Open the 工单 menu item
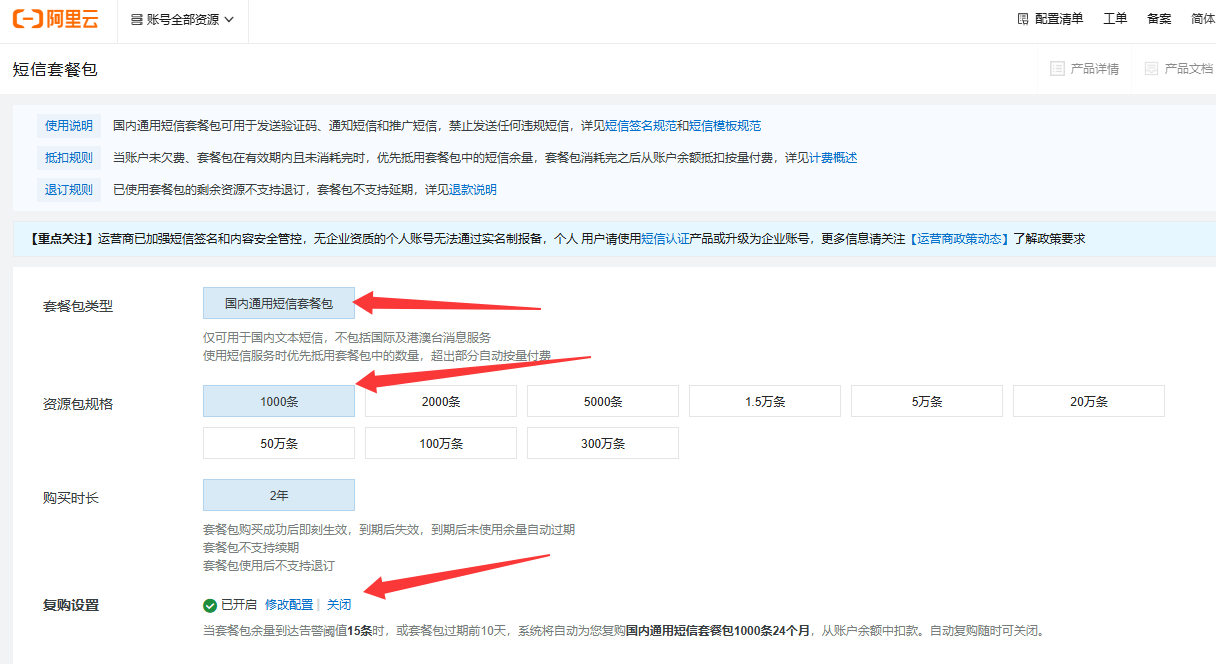The height and width of the screenshot is (664, 1216). 1115,19
